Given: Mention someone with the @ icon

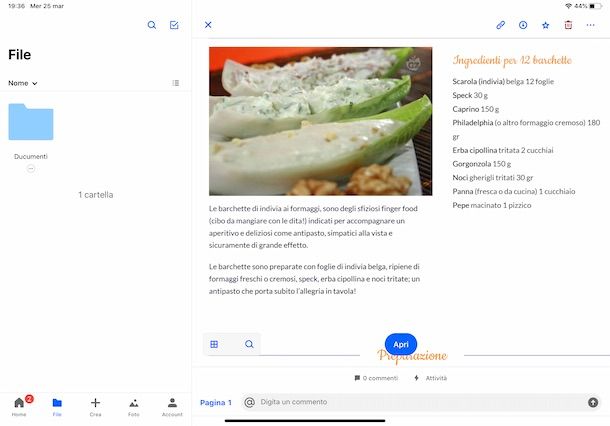Looking at the screenshot, I should [250, 402].
